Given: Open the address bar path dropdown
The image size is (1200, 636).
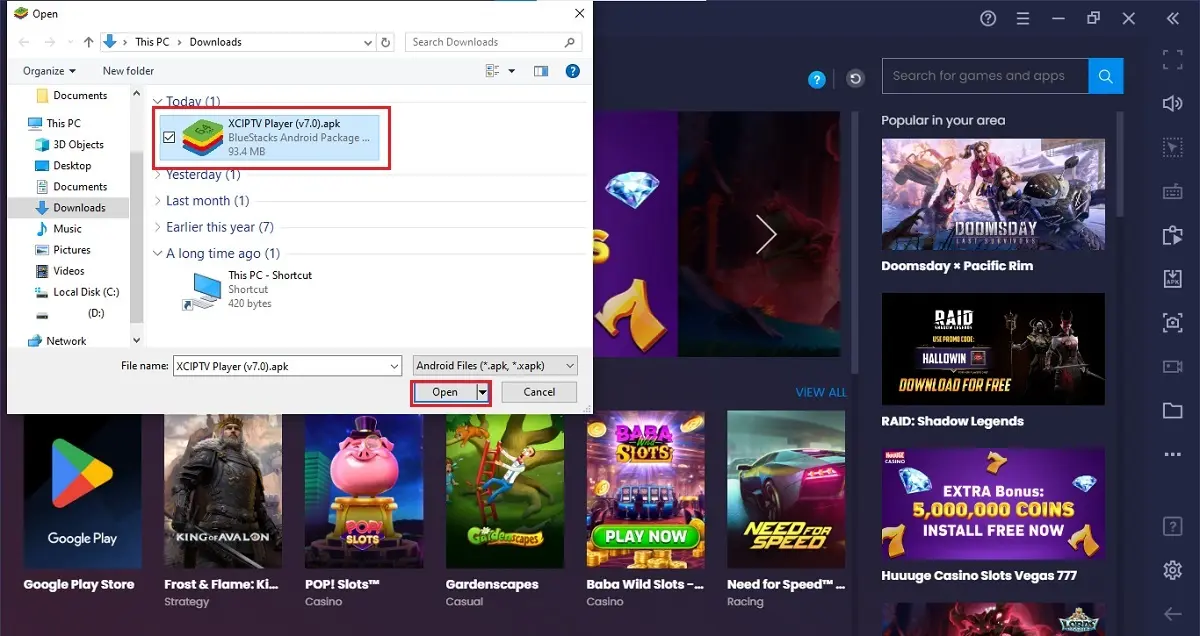Looking at the screenshot, I should pos(369,42).
